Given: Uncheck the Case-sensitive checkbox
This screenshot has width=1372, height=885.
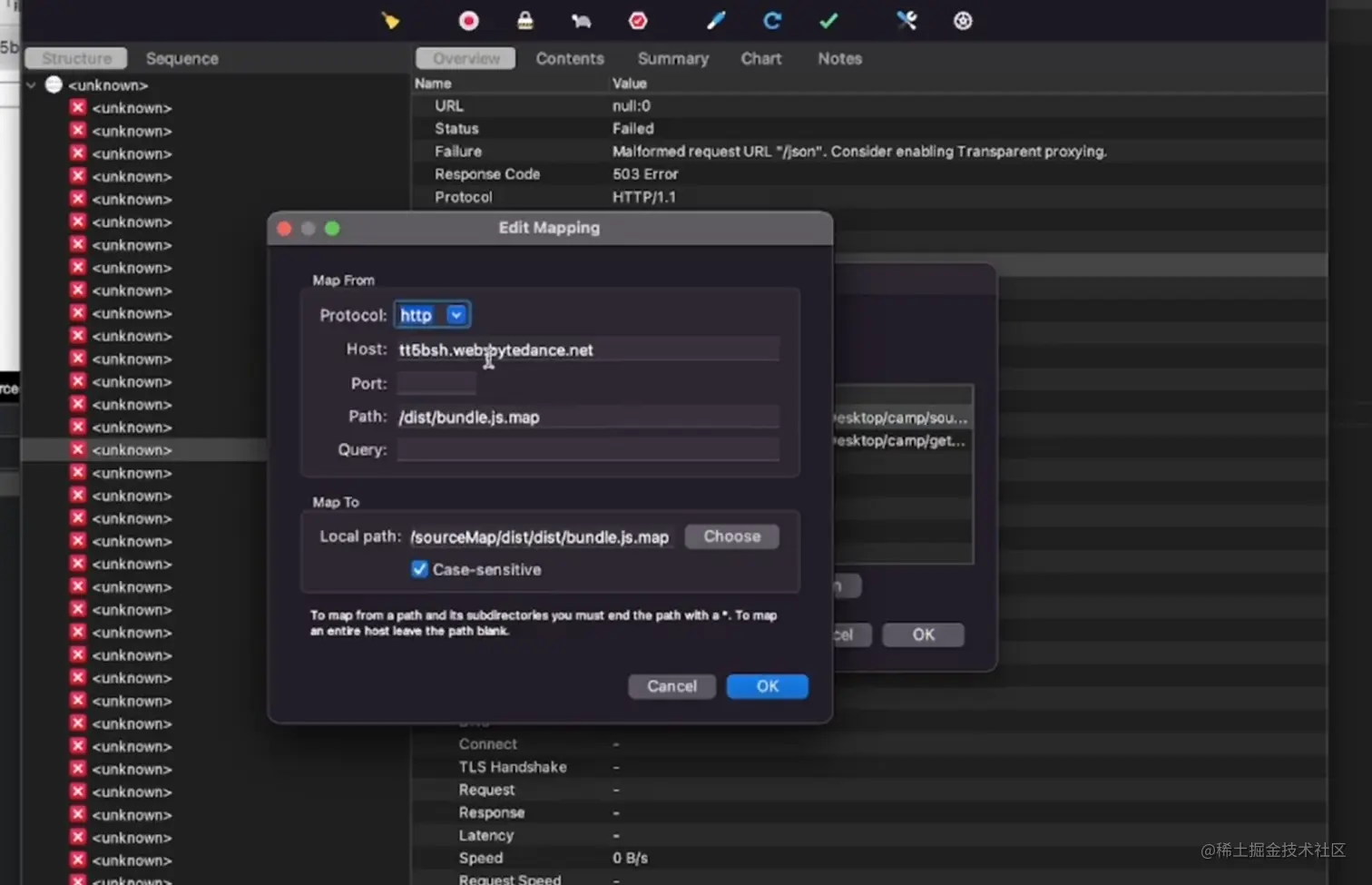Looking at the screenshot, I should tap(419, 569).
